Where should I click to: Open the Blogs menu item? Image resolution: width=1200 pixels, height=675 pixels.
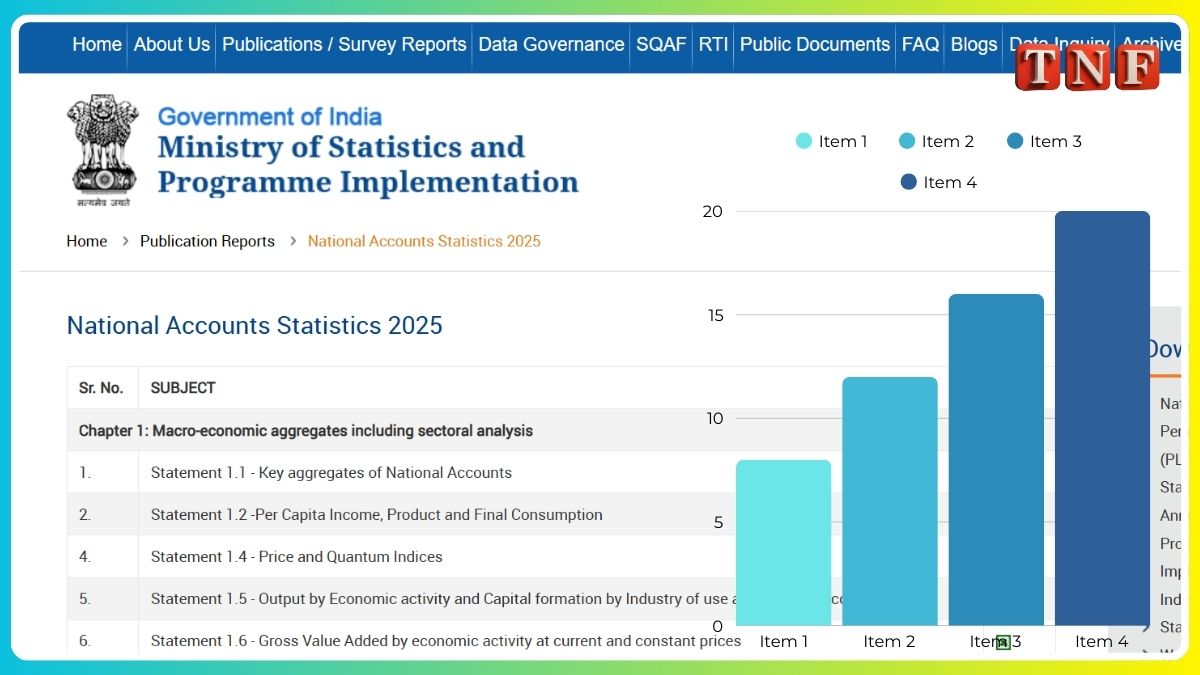(974, 45)
